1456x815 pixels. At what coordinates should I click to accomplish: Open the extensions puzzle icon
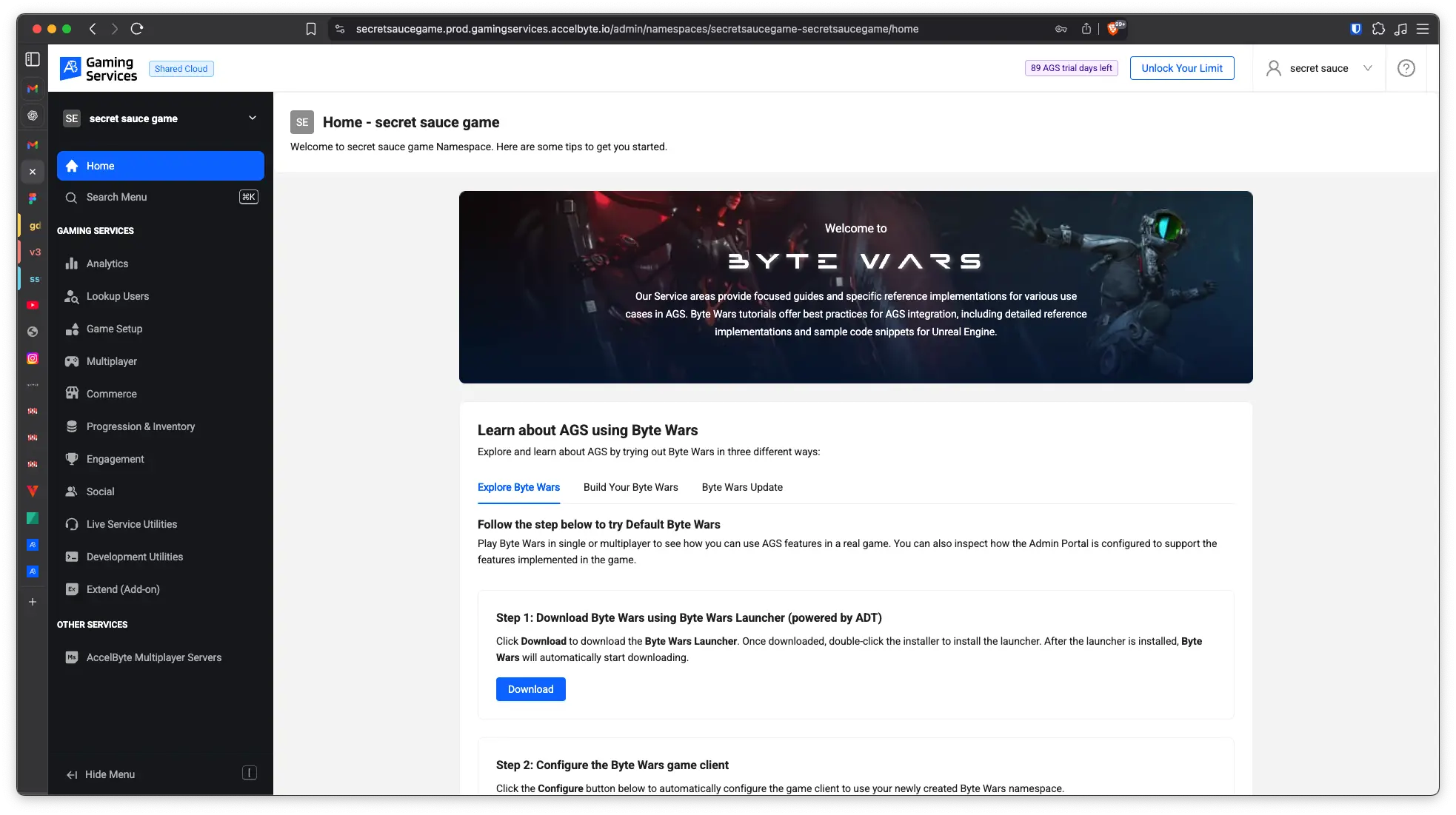1378,29
